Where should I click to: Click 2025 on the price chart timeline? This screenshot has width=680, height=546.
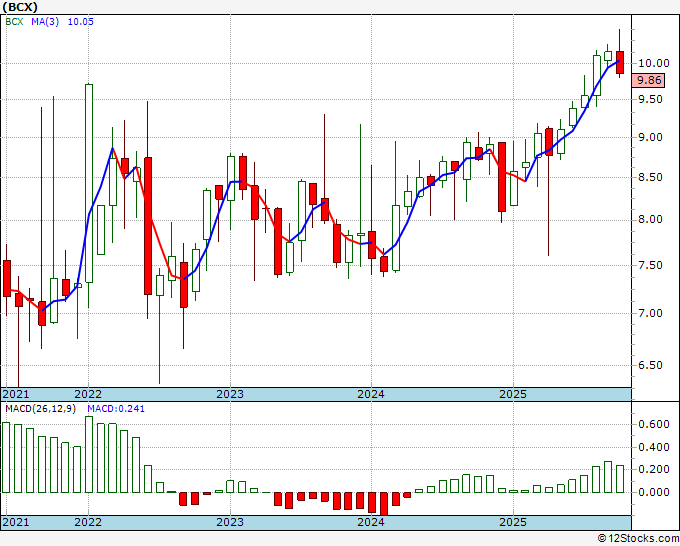[513, 394]
